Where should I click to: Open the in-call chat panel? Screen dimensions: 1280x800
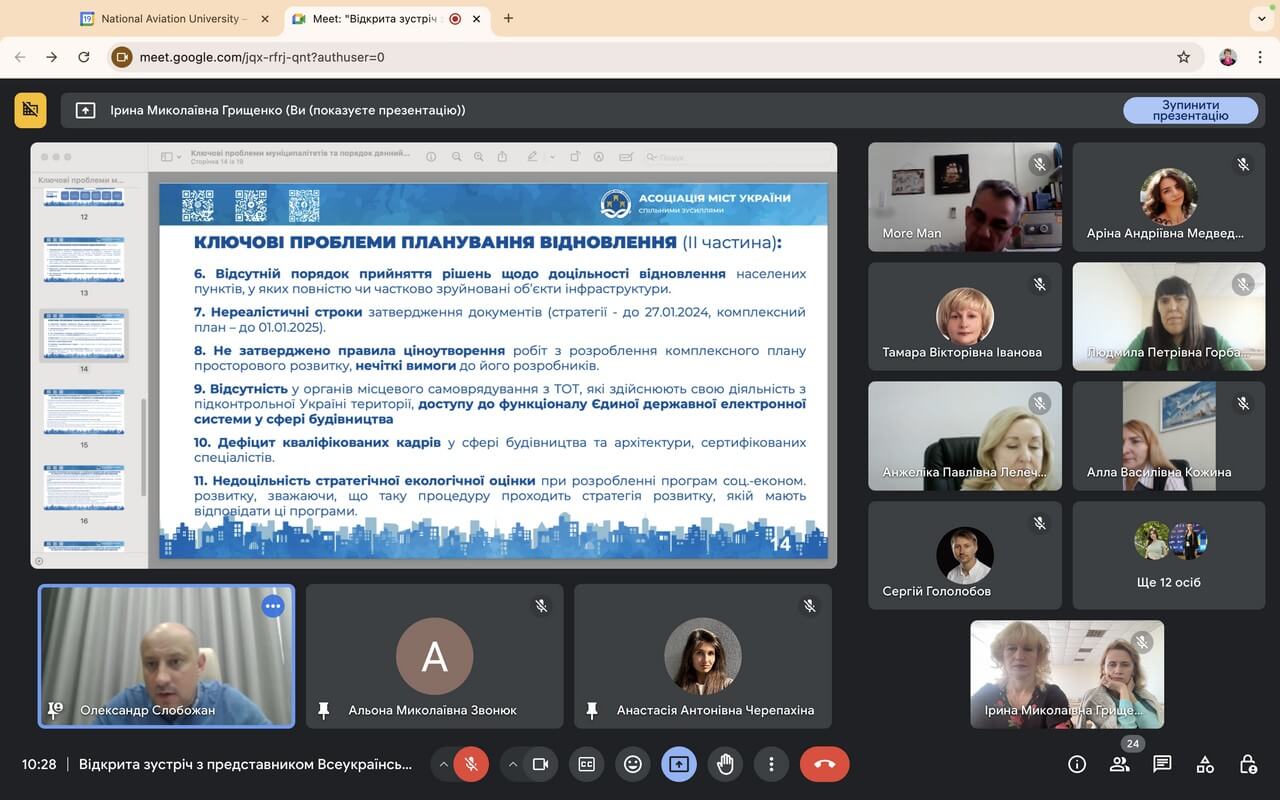coord(1162,764)
